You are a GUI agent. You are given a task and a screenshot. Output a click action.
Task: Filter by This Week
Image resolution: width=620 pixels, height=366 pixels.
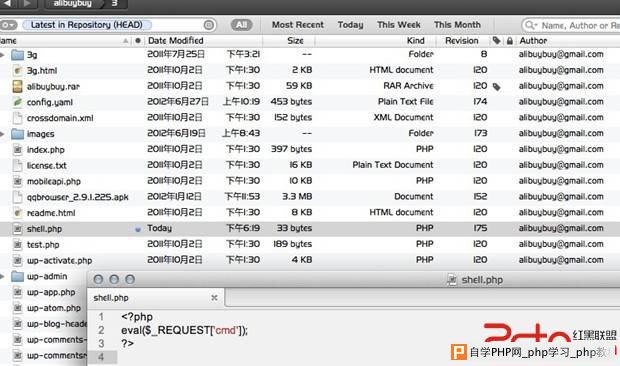(x=399, y=25)
